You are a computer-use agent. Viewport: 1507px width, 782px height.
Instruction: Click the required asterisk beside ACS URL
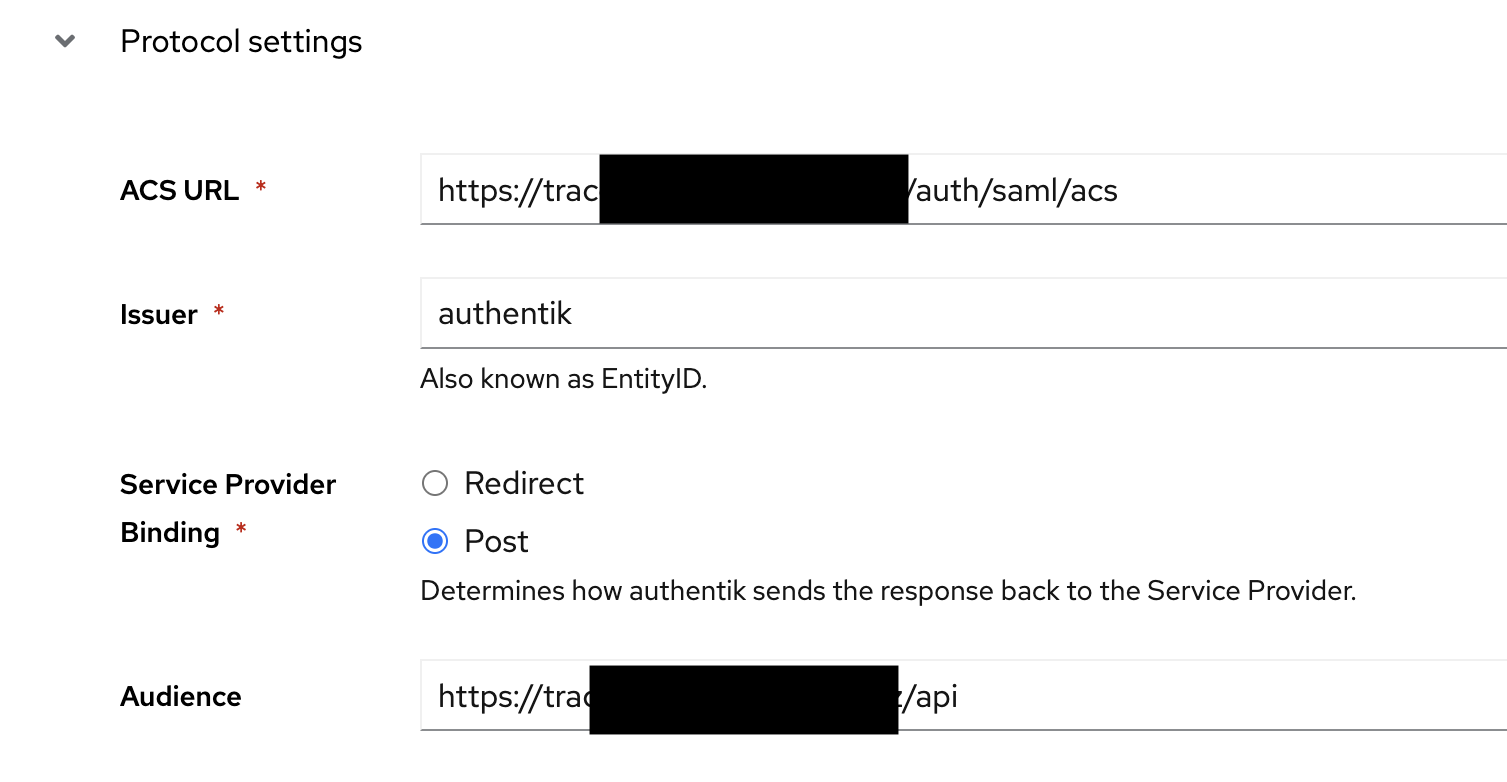[x=260, y=186]
